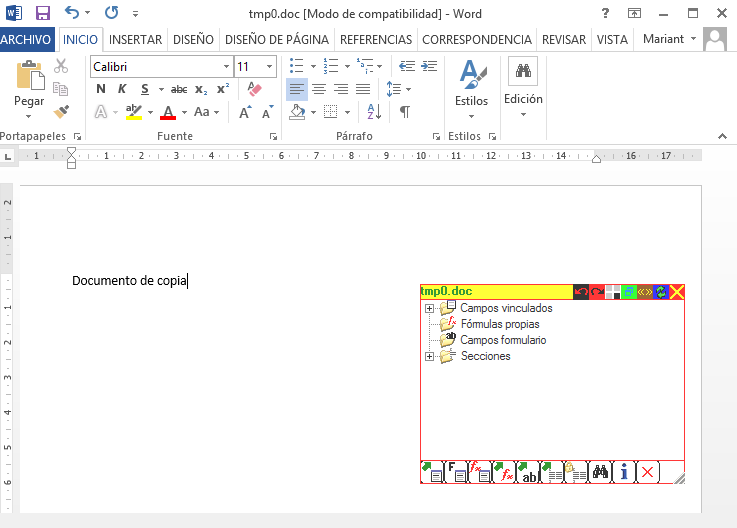This screenshot has width=737, height=528.
Task: Toggle subscript x₂ formatting
Action: [x=201, y=89]
